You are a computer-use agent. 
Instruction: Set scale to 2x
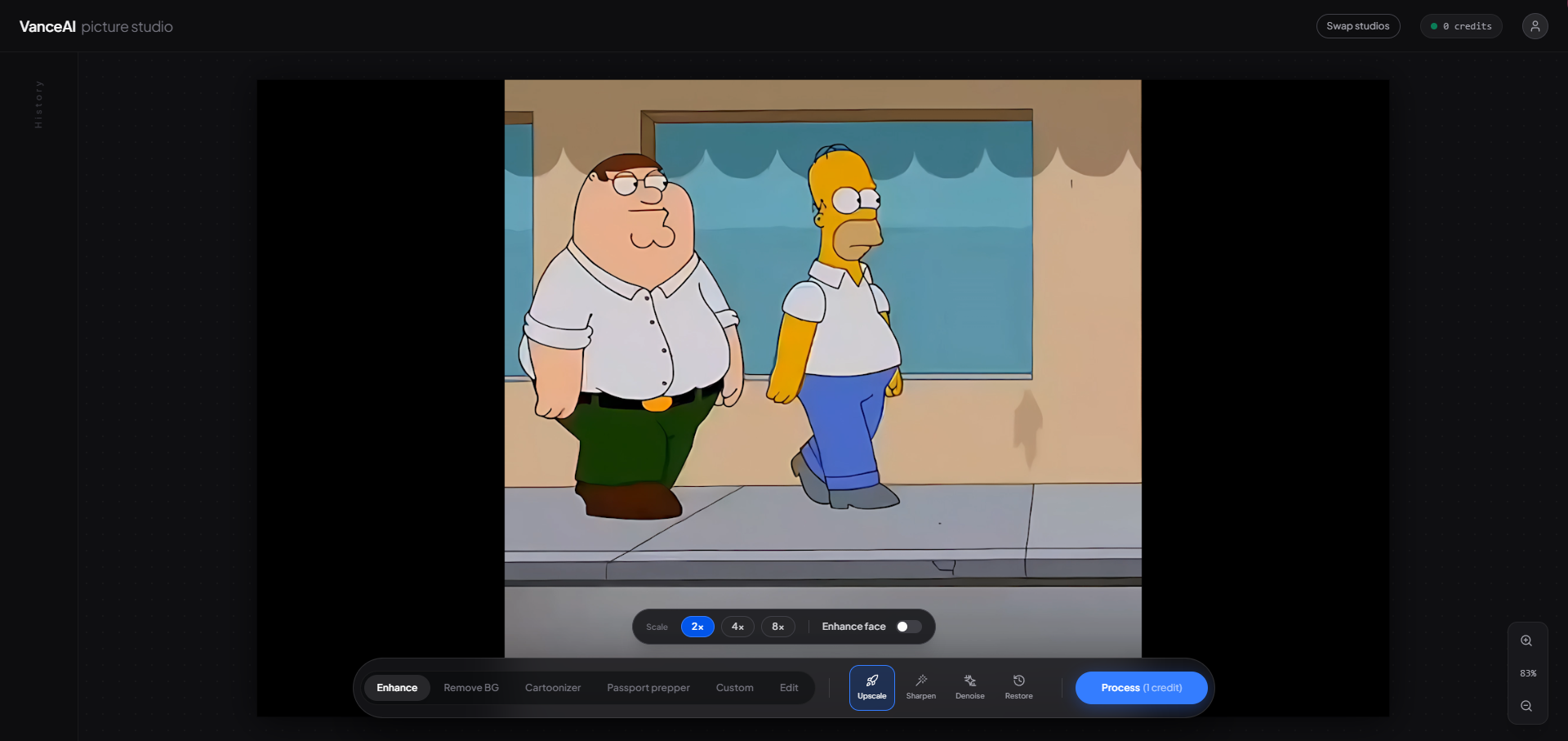click(697, 627)
